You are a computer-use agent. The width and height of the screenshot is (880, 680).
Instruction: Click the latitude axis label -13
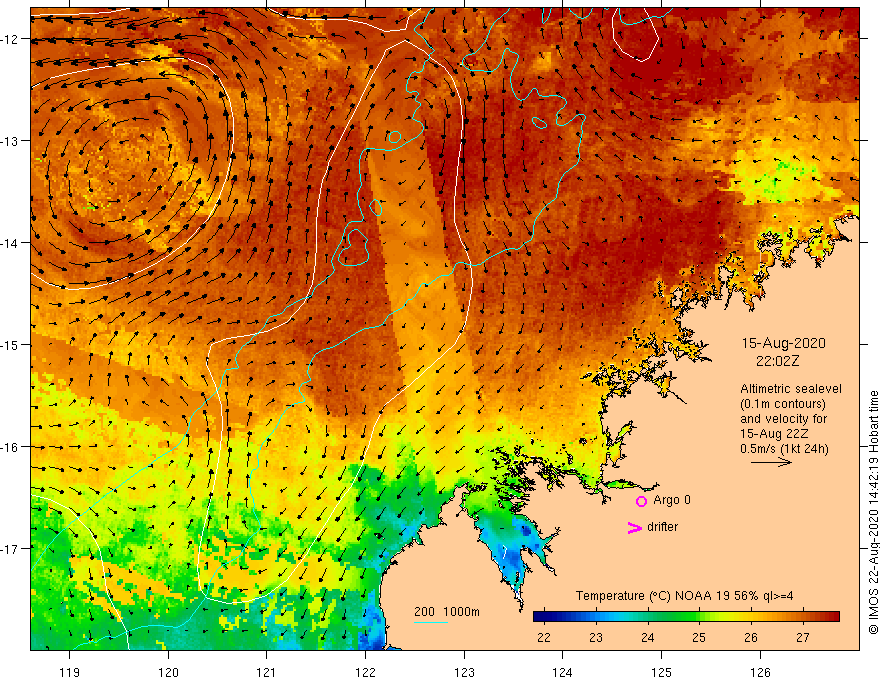11,141
